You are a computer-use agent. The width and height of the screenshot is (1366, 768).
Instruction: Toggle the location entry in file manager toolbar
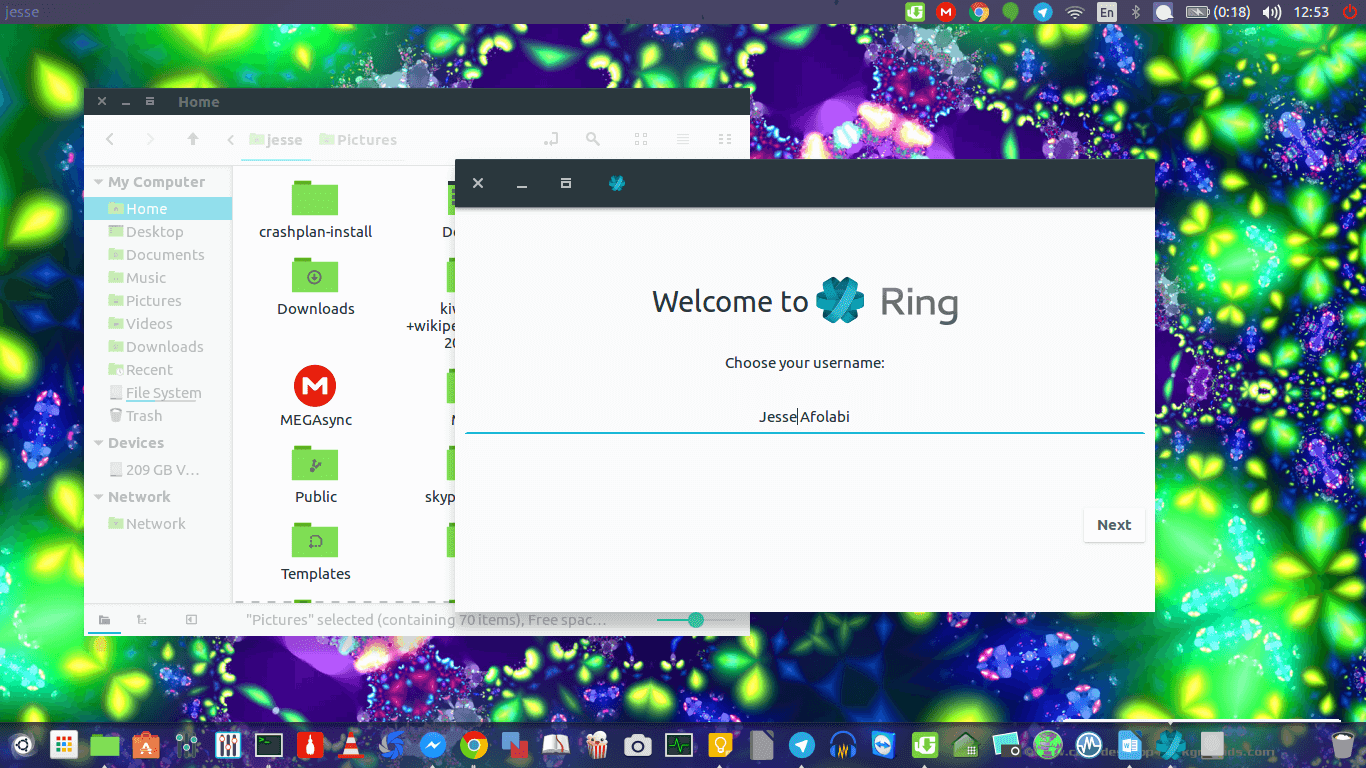[x=550, y=140]
